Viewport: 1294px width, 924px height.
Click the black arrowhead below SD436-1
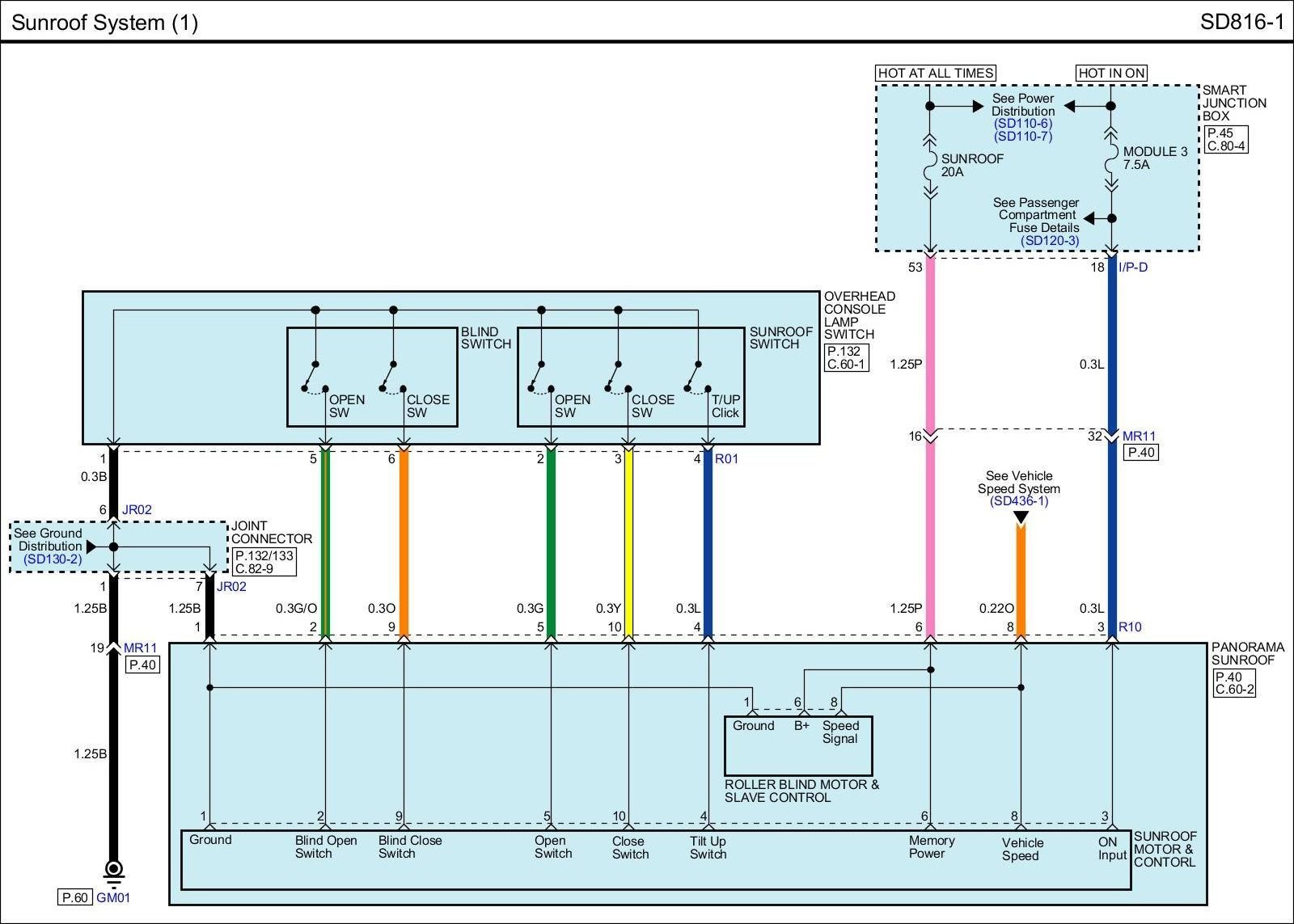(x=1021, y=518)
